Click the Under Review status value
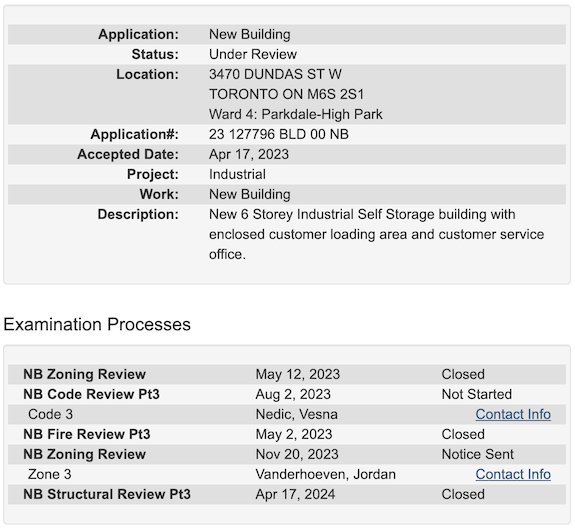 (253, 54)
